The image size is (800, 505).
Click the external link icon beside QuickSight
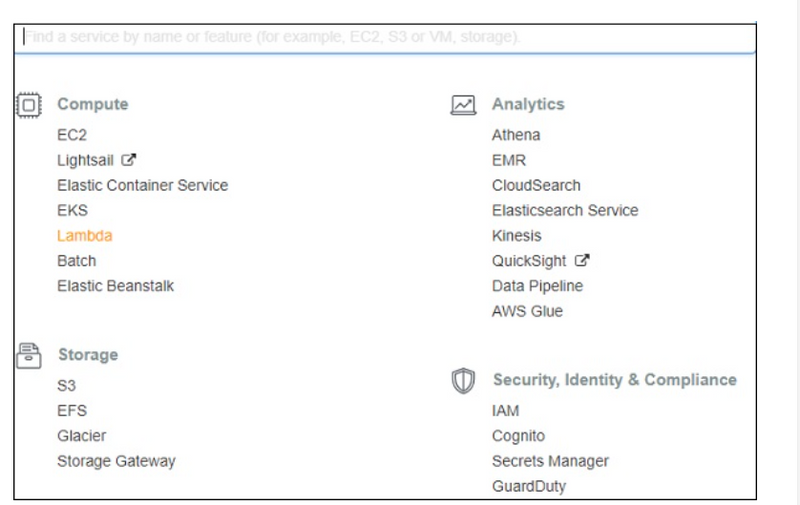tap(583, 261)
